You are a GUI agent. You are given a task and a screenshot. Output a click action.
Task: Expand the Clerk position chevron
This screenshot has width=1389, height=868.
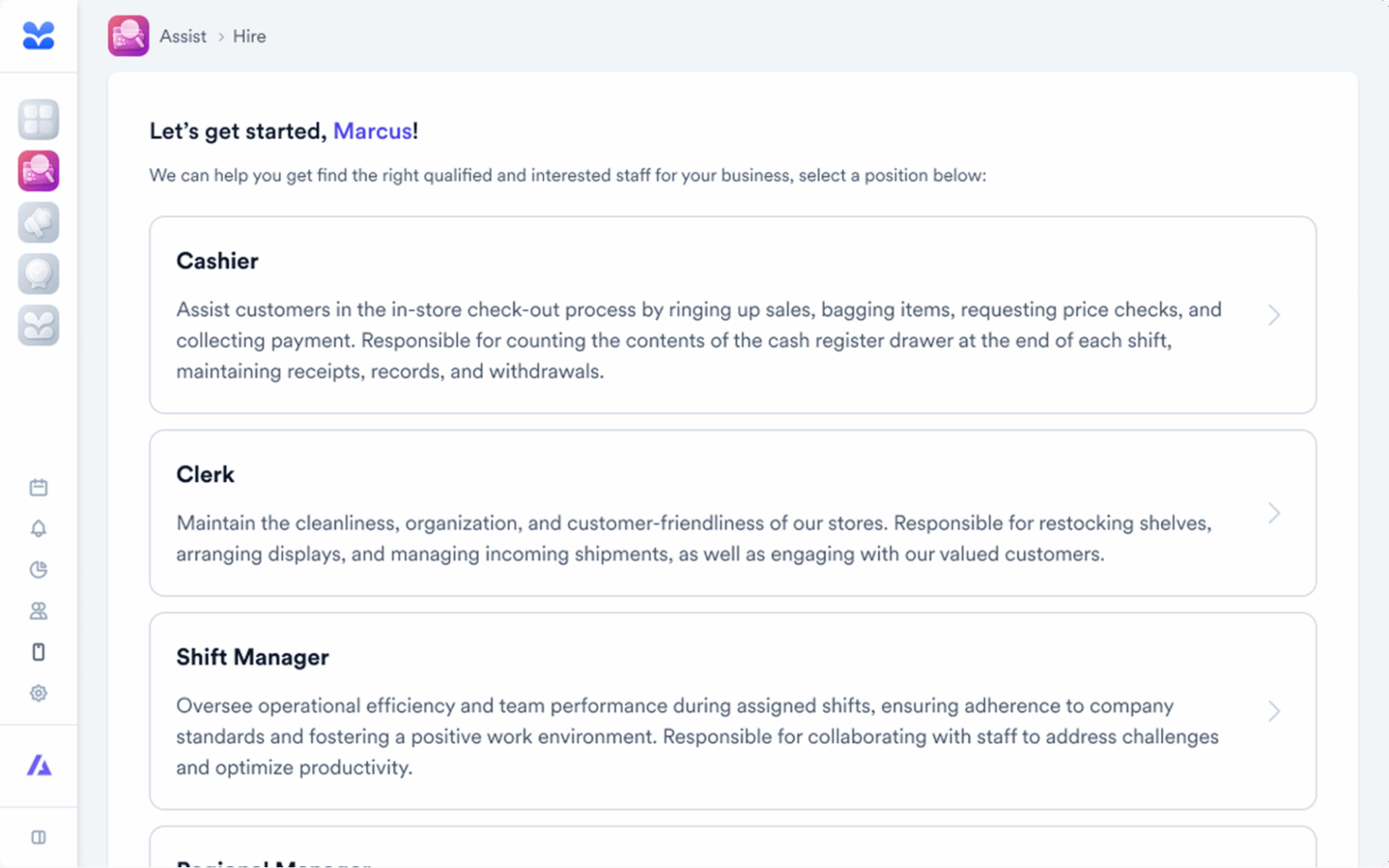(x=1274, y=514)
